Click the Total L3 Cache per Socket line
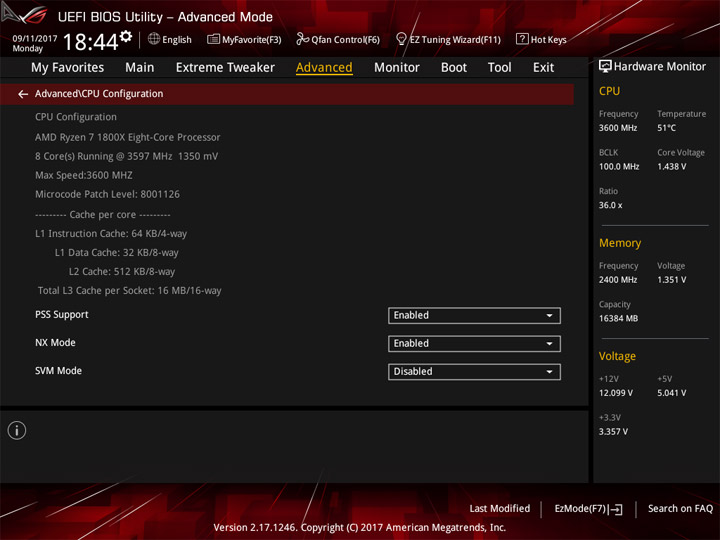720x540 pixels. (x=129, y=291)
